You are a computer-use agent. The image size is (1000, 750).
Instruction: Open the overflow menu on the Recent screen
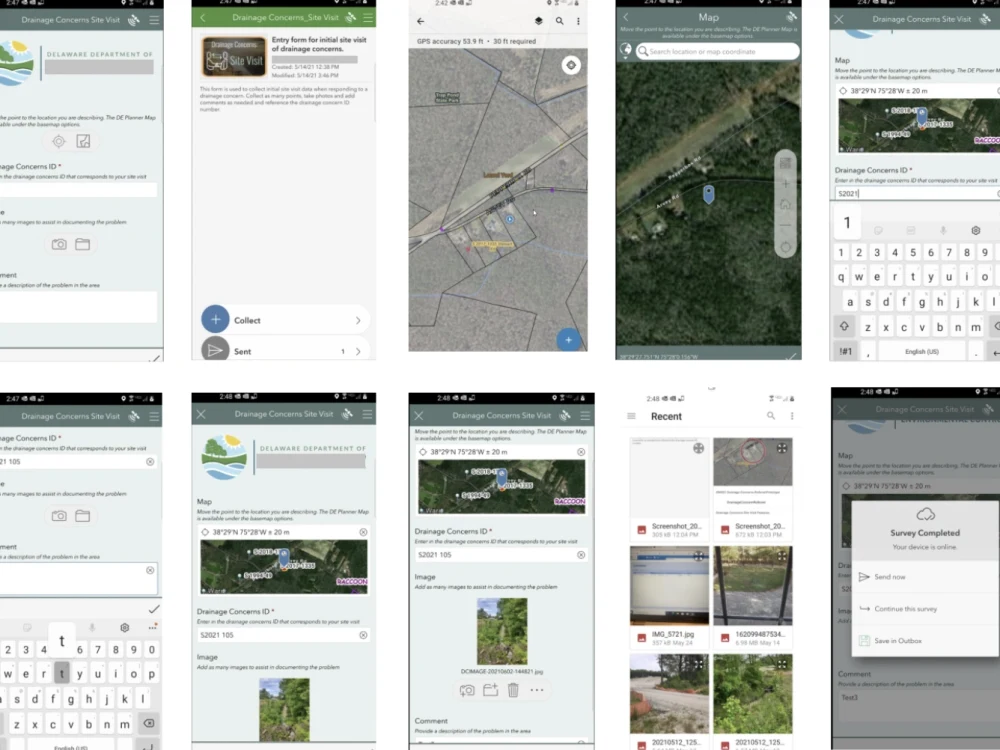792,416
